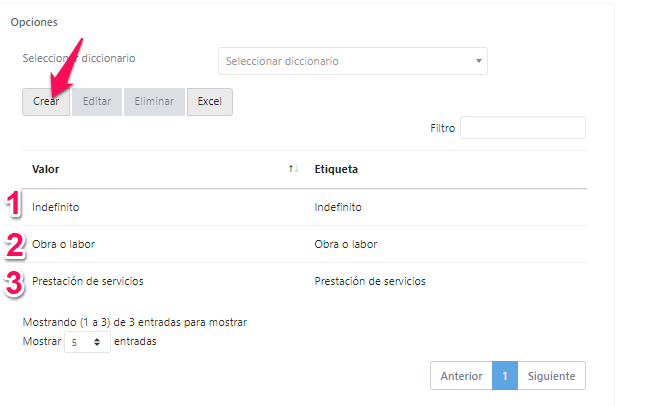Go to the Siguiente page
Screen dimensions: 655x406
click(x=551, y=376)
